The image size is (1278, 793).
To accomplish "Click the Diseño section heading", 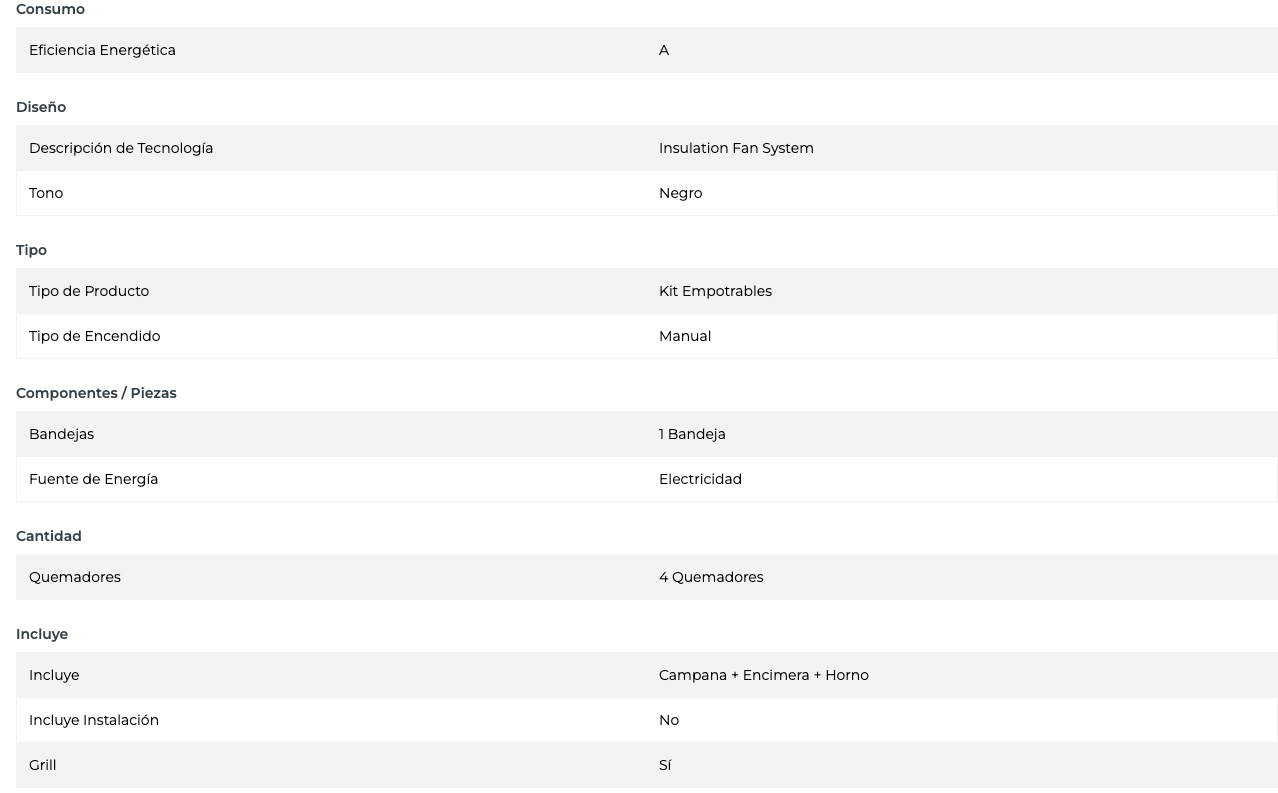I will 41,107.
